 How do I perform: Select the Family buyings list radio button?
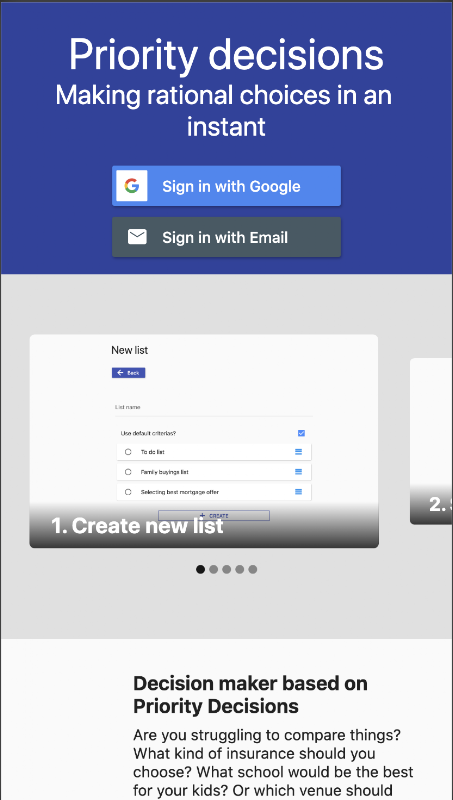point(128,472)
